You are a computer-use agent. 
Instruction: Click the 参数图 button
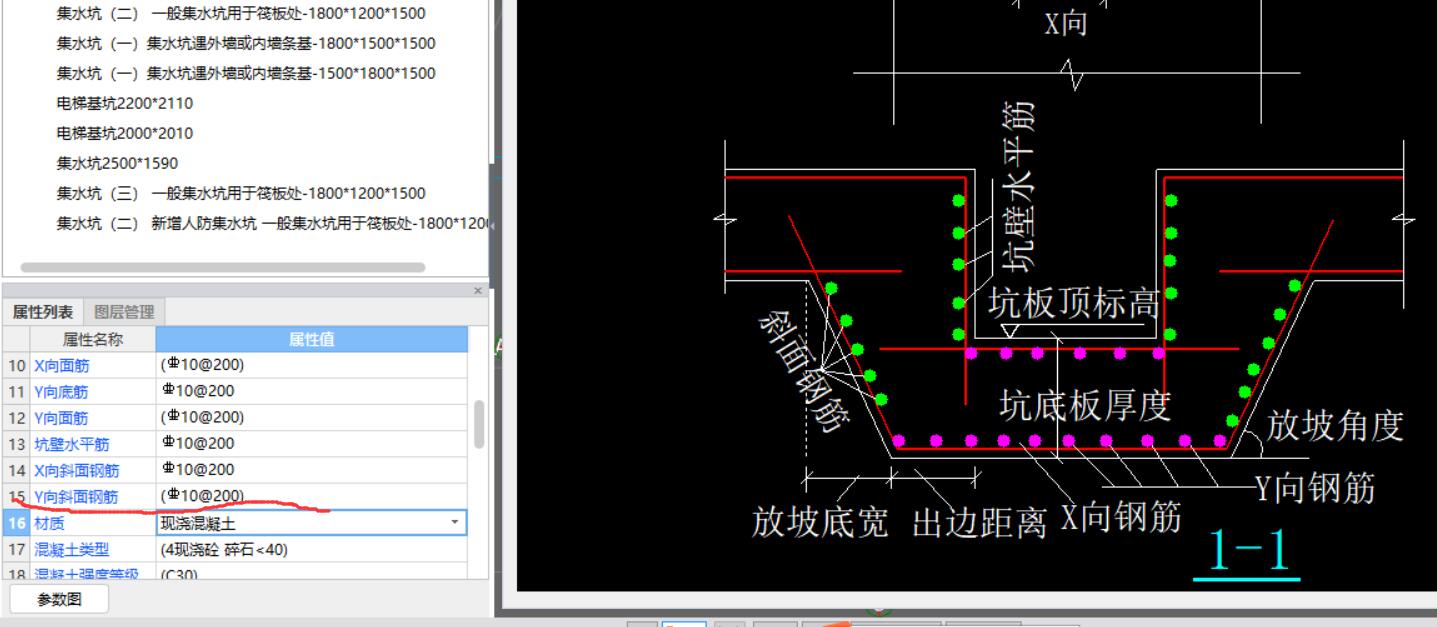(x=59, y=600)
